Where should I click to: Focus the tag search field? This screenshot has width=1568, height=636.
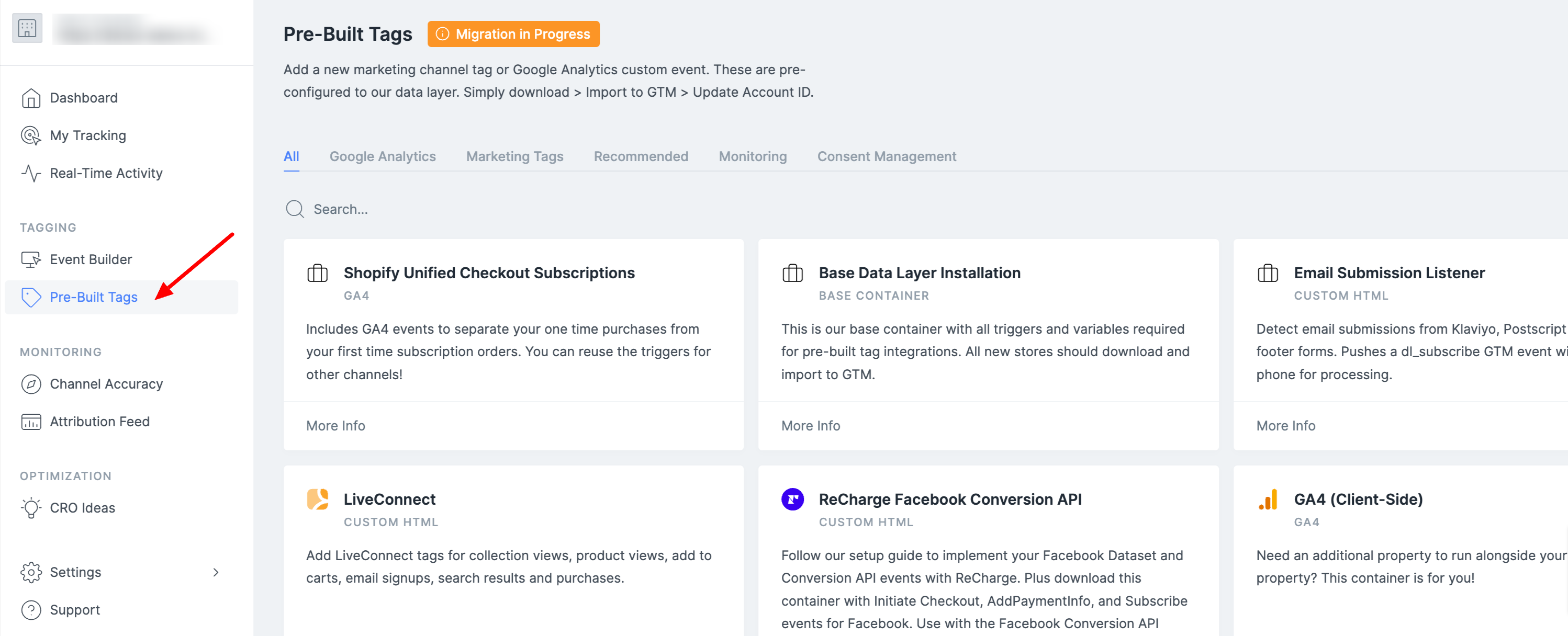point(426,210)
